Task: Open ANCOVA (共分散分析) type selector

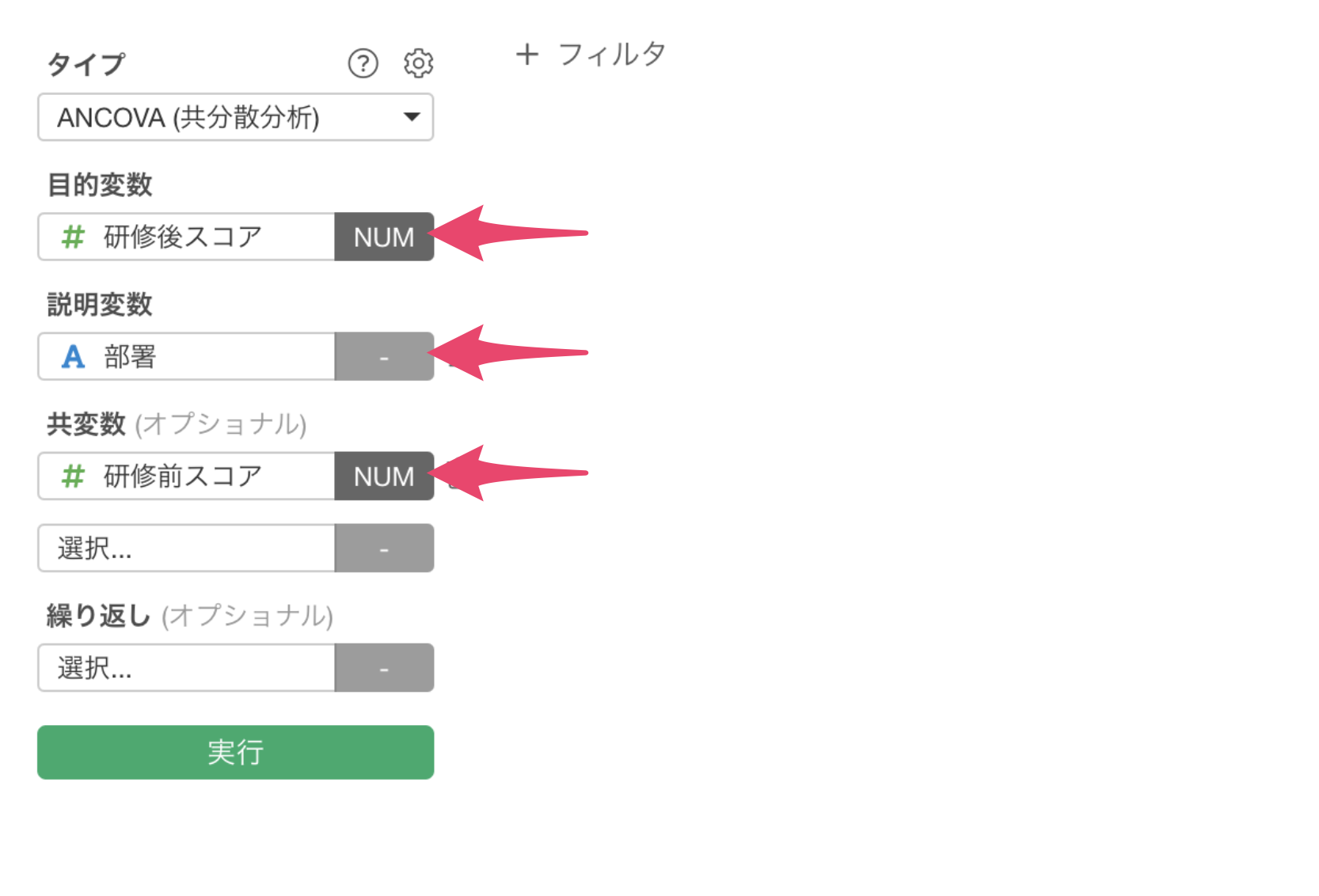Action: pyautogui.click(x=235, y=117)
